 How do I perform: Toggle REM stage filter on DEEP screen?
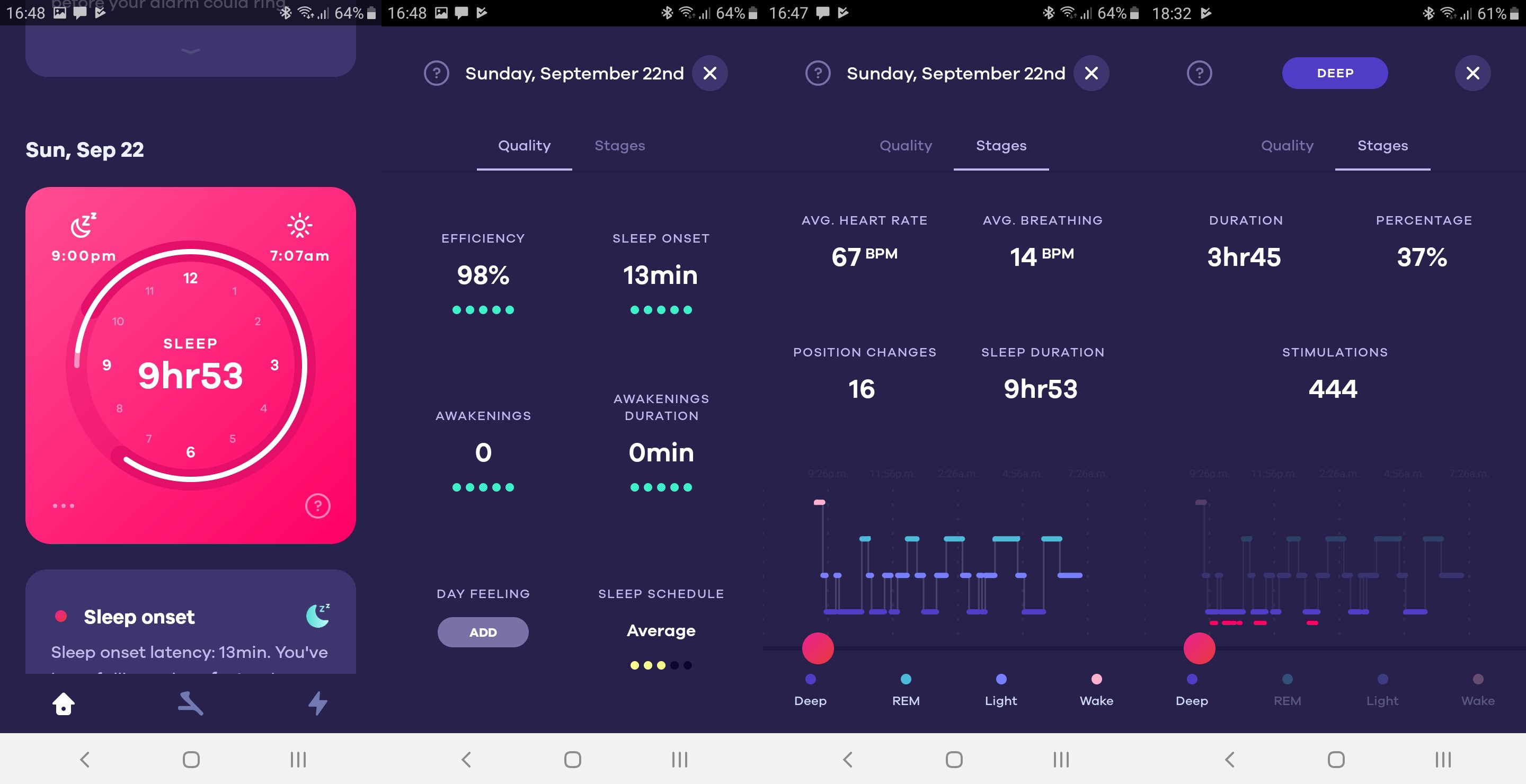coord(1287,690)
